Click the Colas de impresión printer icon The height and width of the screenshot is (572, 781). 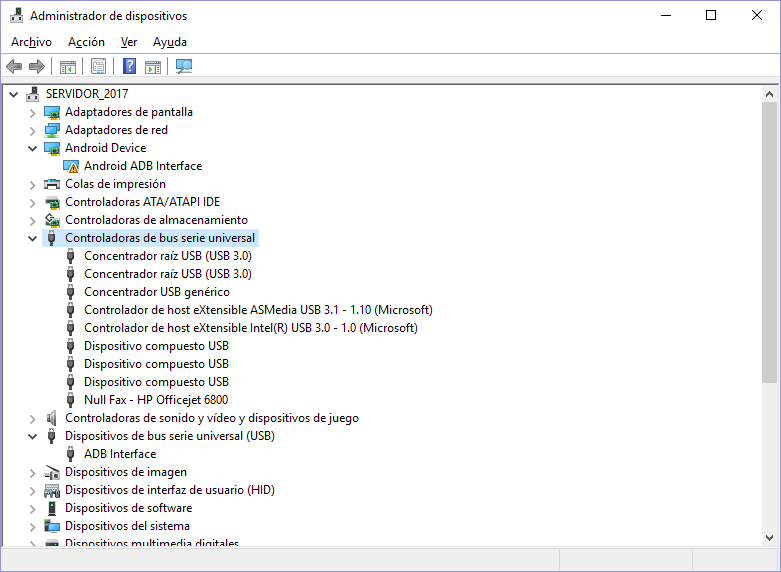52,184
